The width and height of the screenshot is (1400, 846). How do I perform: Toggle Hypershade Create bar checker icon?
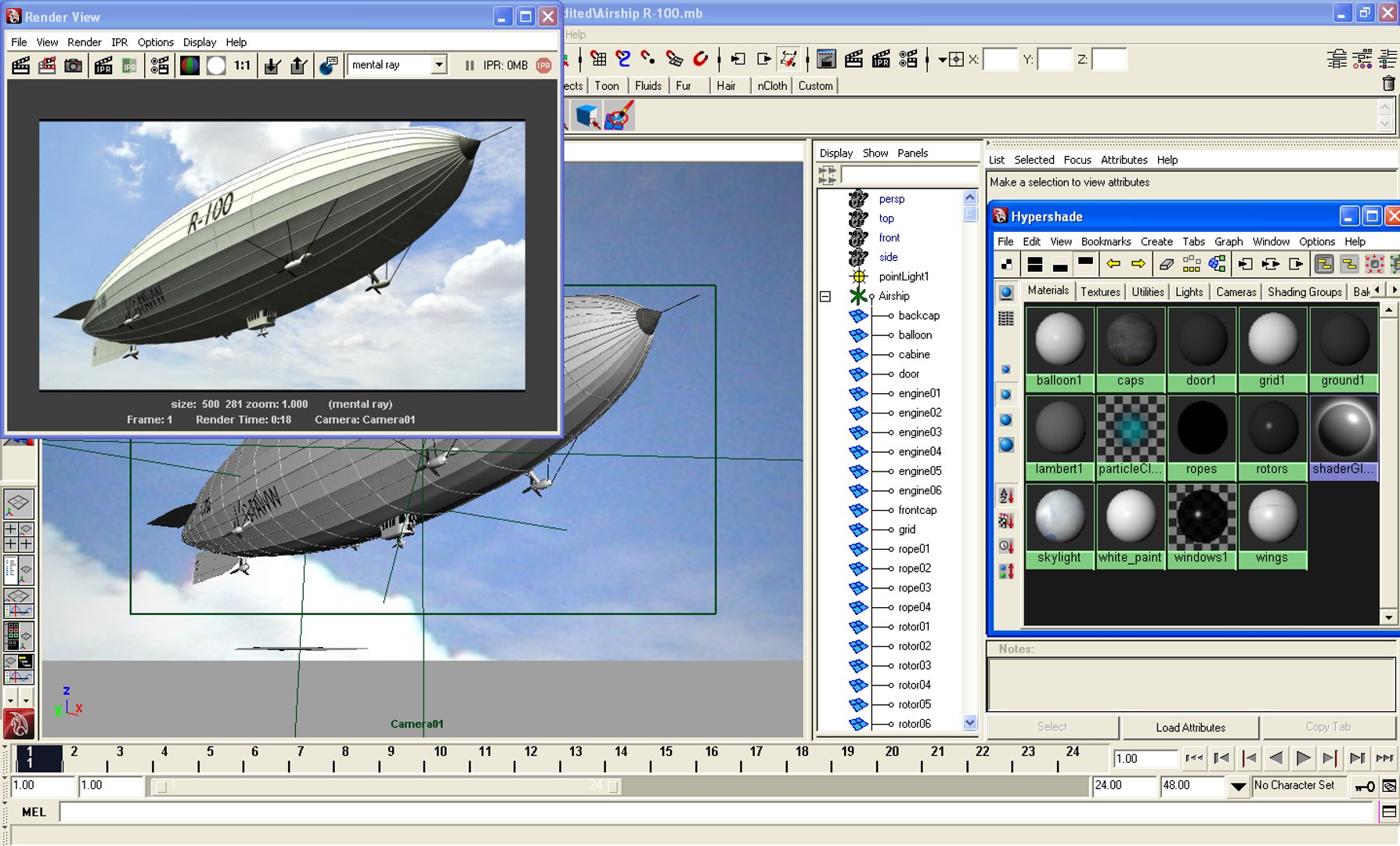(x=1007, y=264)
